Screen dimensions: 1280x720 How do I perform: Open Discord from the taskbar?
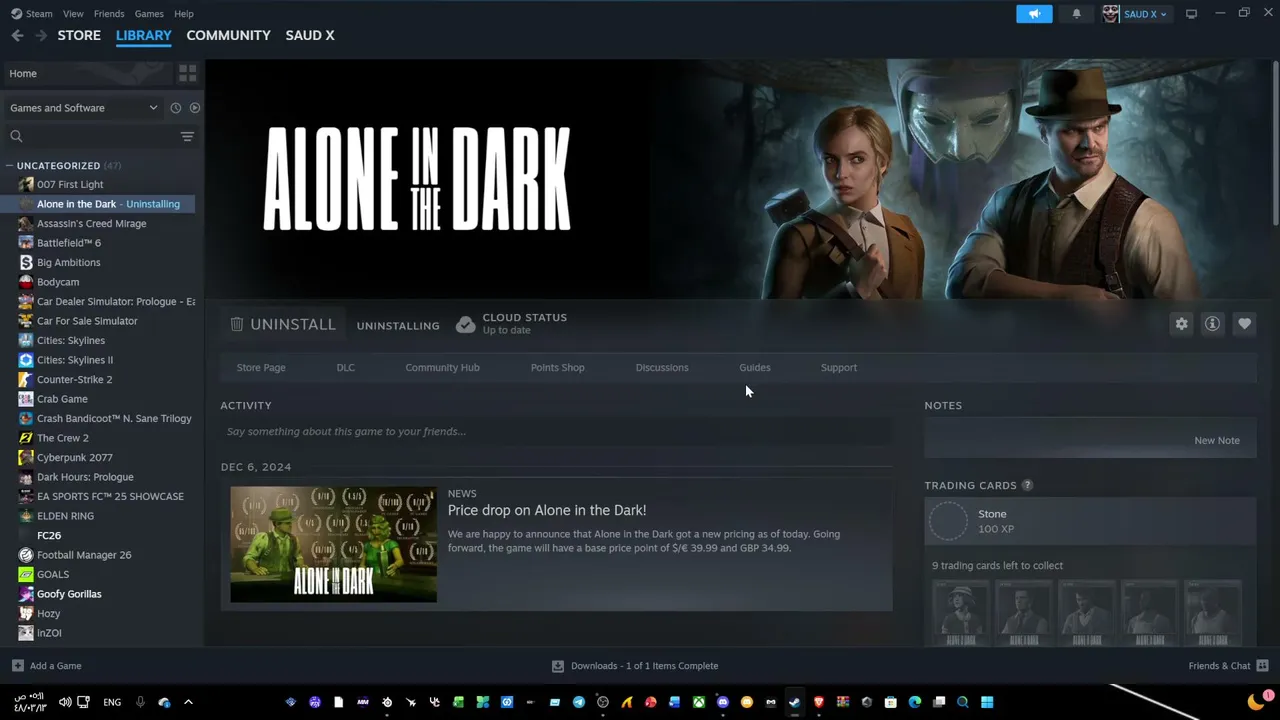tap(723, 702)
